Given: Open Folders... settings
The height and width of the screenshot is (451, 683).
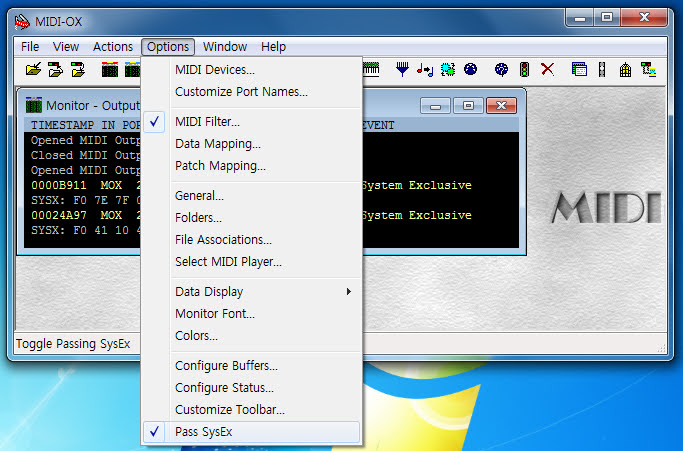Looking at the screenshot, I should coord(251,217).
